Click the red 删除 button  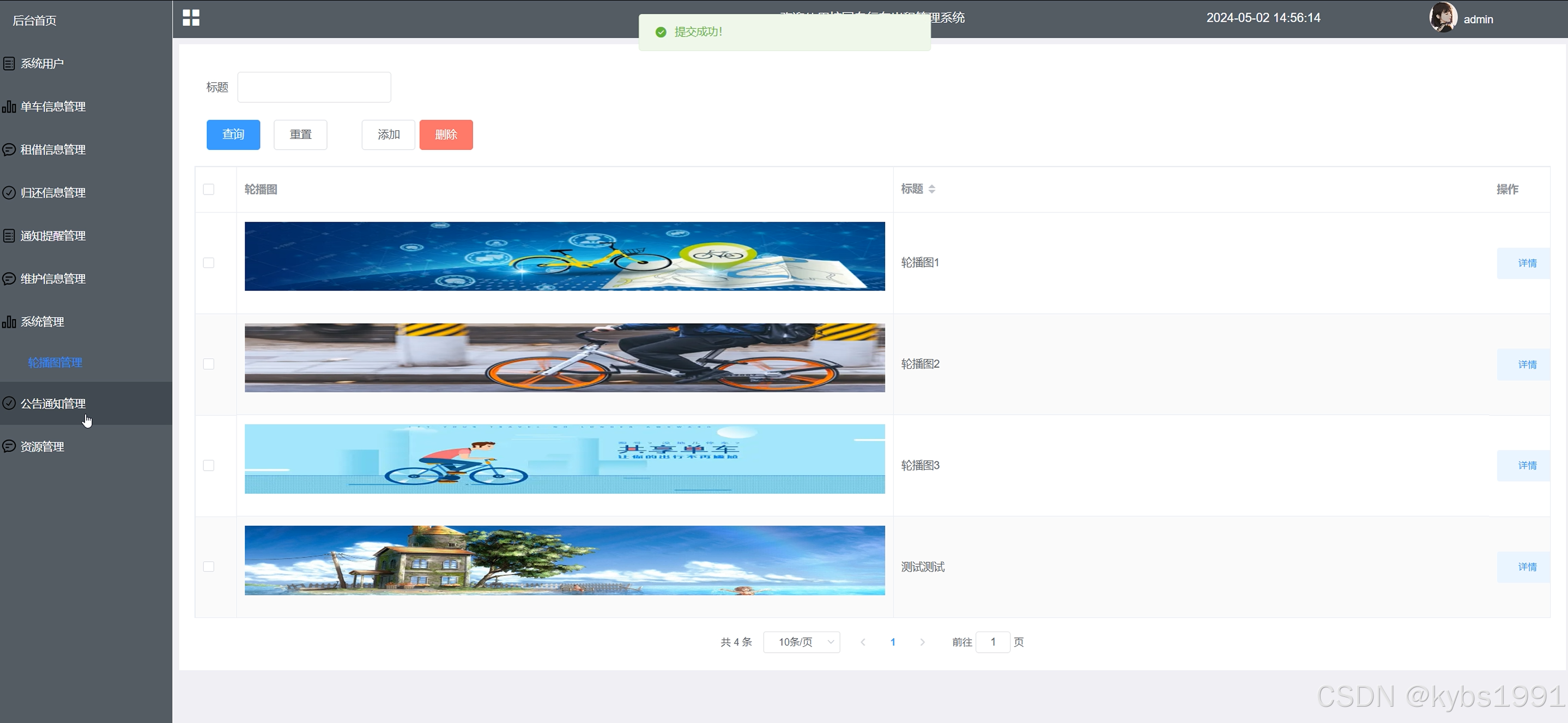click(446, 135)
